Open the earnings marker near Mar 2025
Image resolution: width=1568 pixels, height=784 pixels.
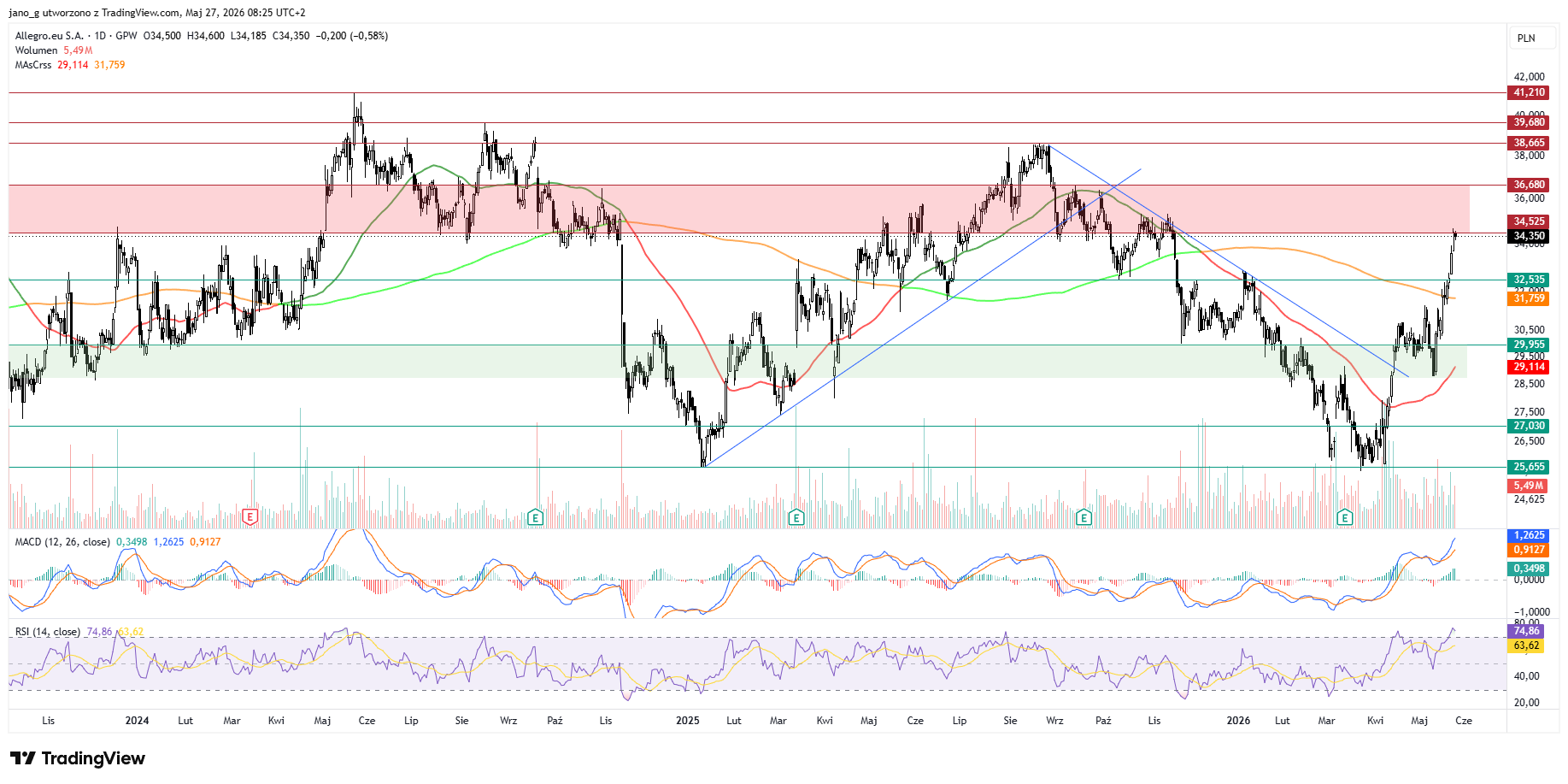click(796, 516)
